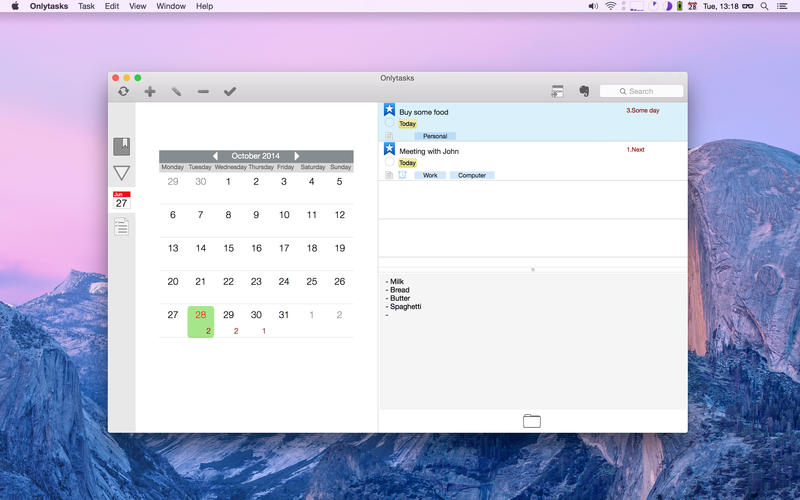Click star bookmark on Buy some food

click(x=389, y=109)
